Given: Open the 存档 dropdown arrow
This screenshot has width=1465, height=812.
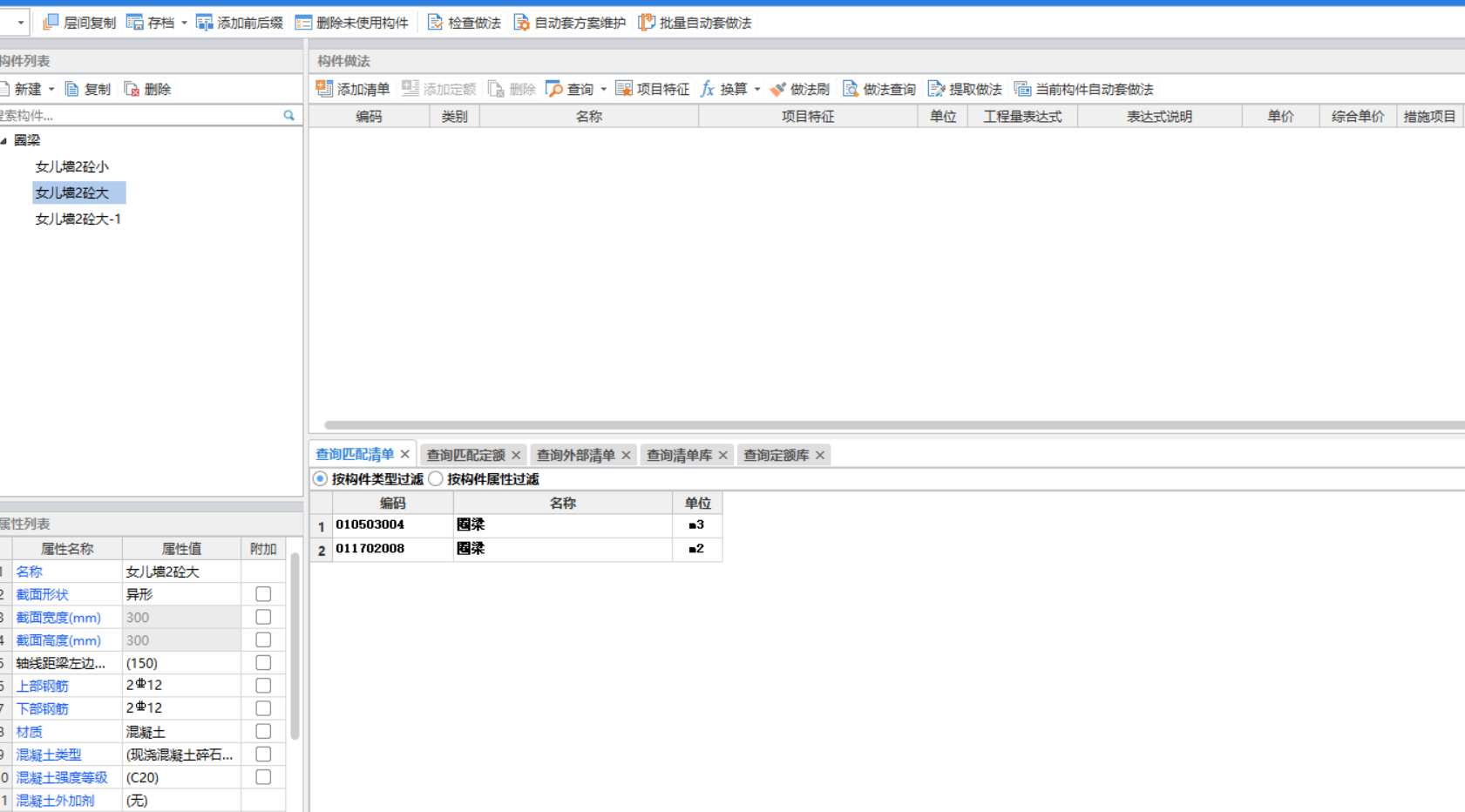Looking at the screenshot, I should point(184,24).
